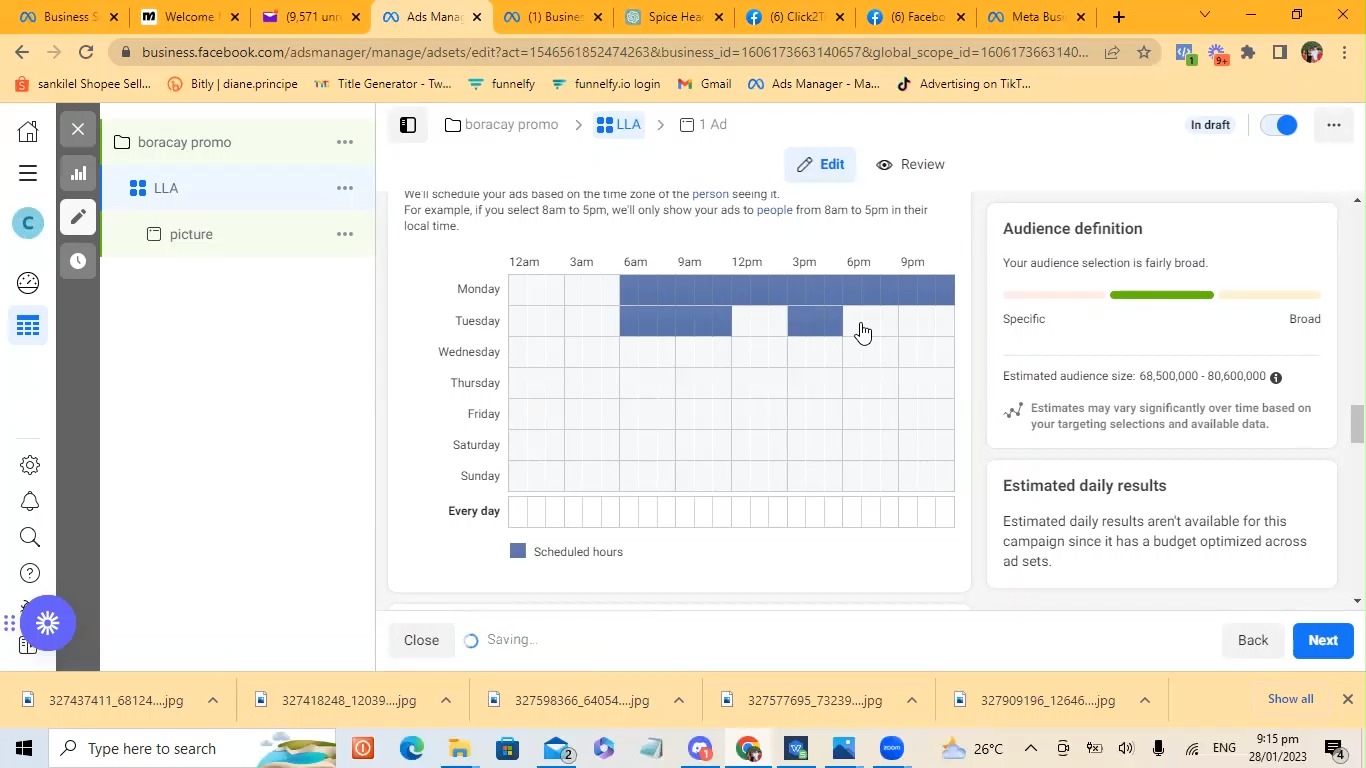The height and width of the screenshot is (768, 1366).
Task: Open the more options menu beside draft toggle
Action: [1334, 125]
